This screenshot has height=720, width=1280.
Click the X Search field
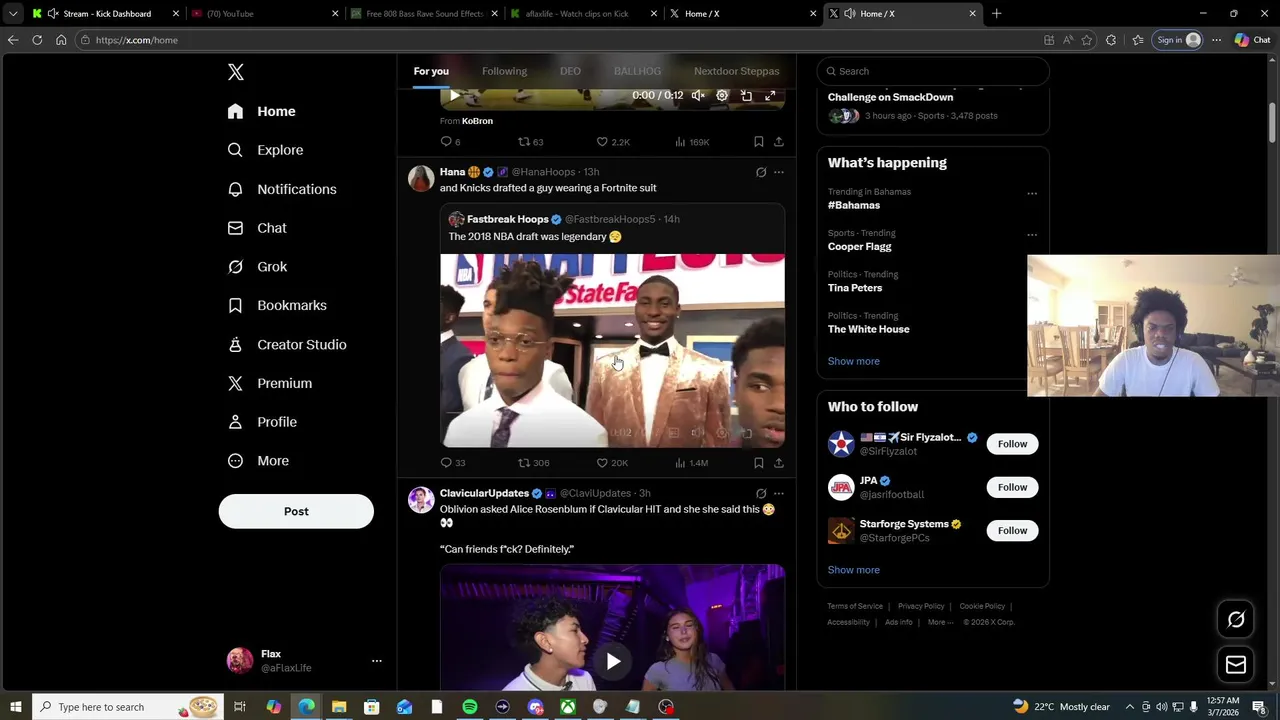pyautogui.click(x=933, y=71)
